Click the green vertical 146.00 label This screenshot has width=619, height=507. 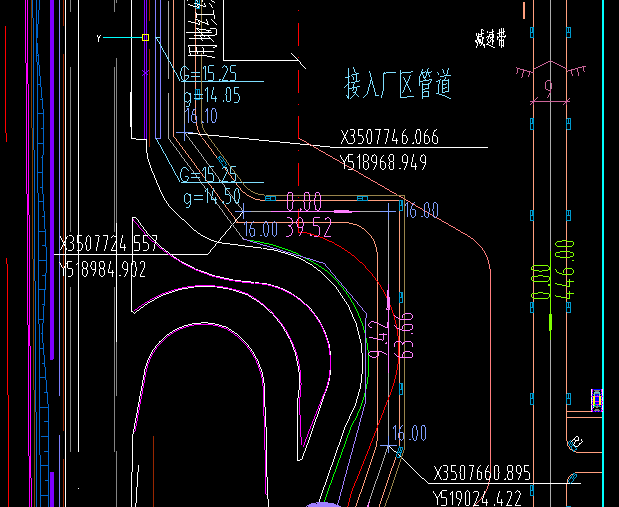pos(564,270)
